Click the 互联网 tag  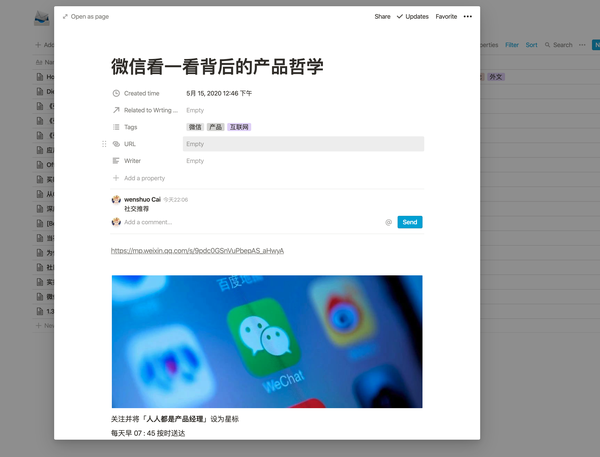(239, 127)
